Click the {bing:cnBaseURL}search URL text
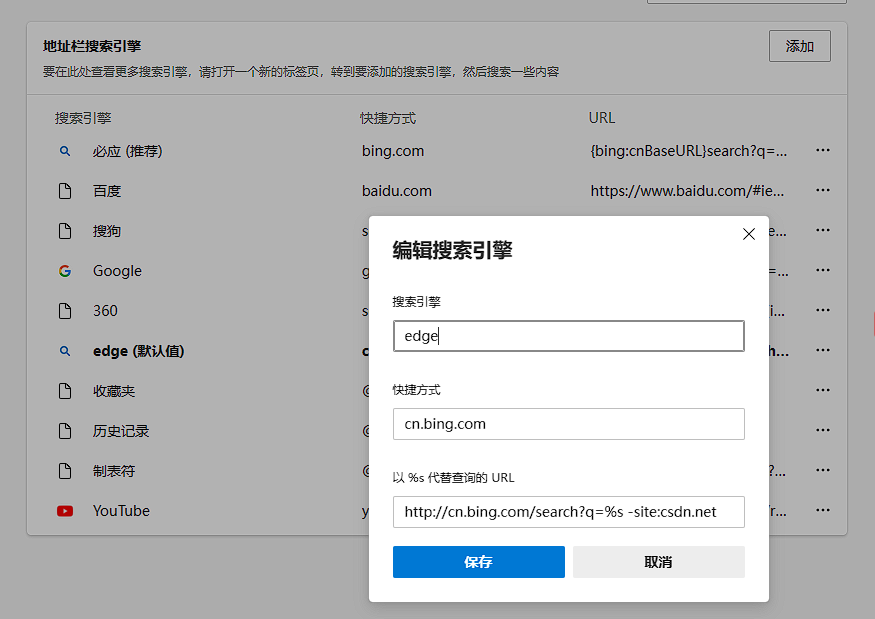The height and width of the screenshot is (619, 875). pos(689,151)
